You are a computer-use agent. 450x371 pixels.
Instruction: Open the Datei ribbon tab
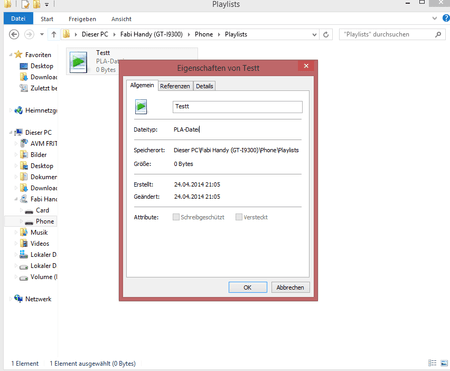(18, 19)
